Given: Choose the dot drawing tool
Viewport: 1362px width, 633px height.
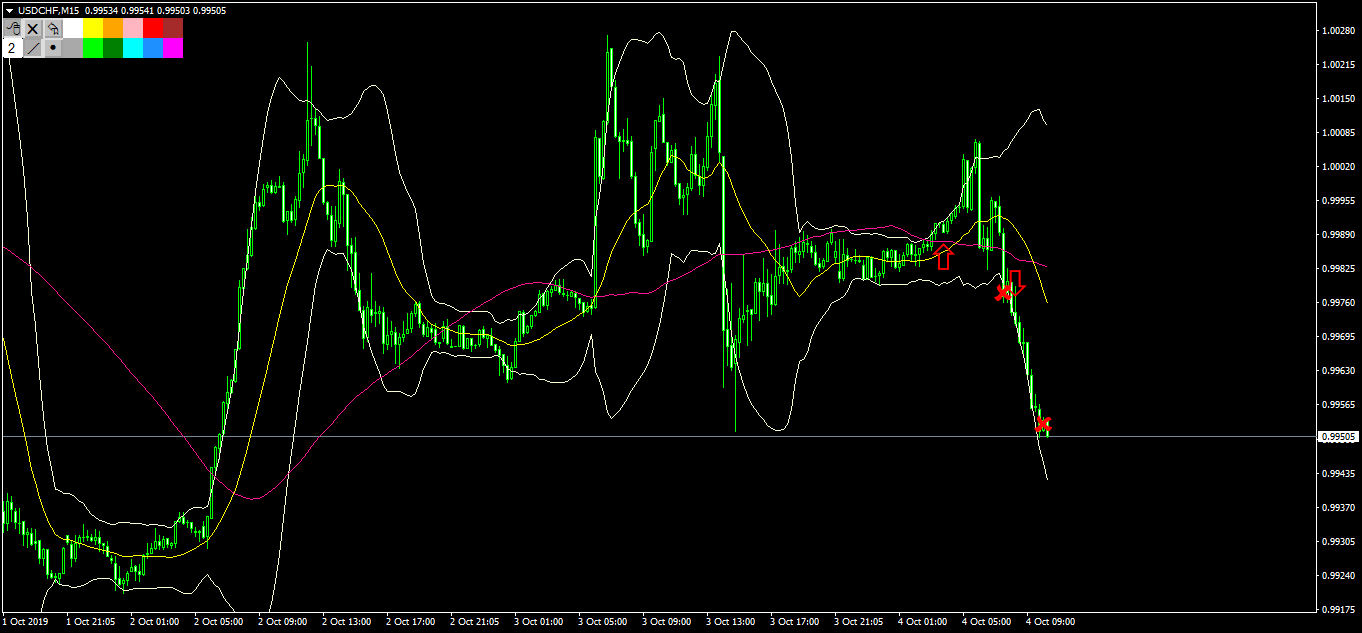Looking at the screenshot, I should (53, 48).
